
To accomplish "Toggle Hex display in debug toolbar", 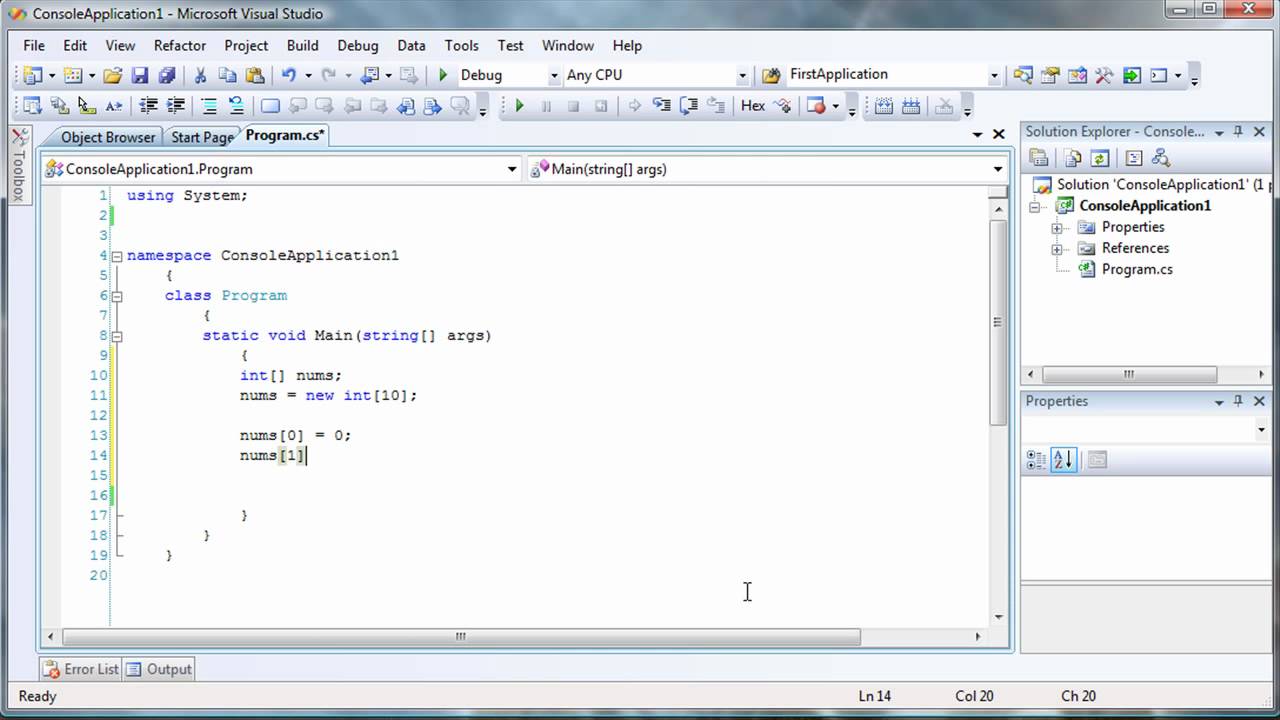I will [753, 105].
